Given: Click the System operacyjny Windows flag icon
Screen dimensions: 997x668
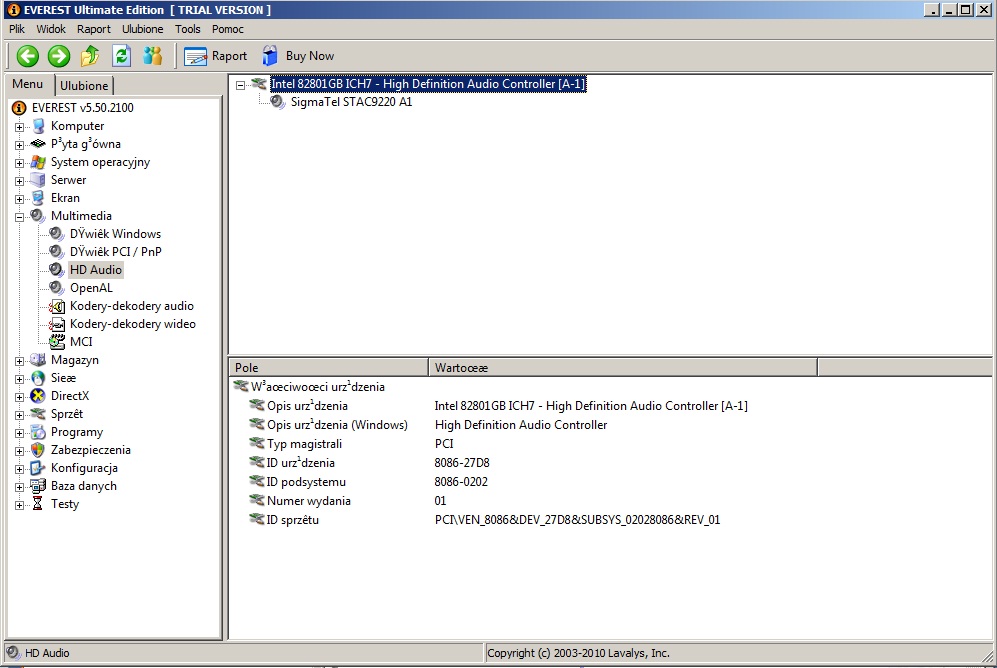Looking at the screenshot, I should (x=38, y=162).
